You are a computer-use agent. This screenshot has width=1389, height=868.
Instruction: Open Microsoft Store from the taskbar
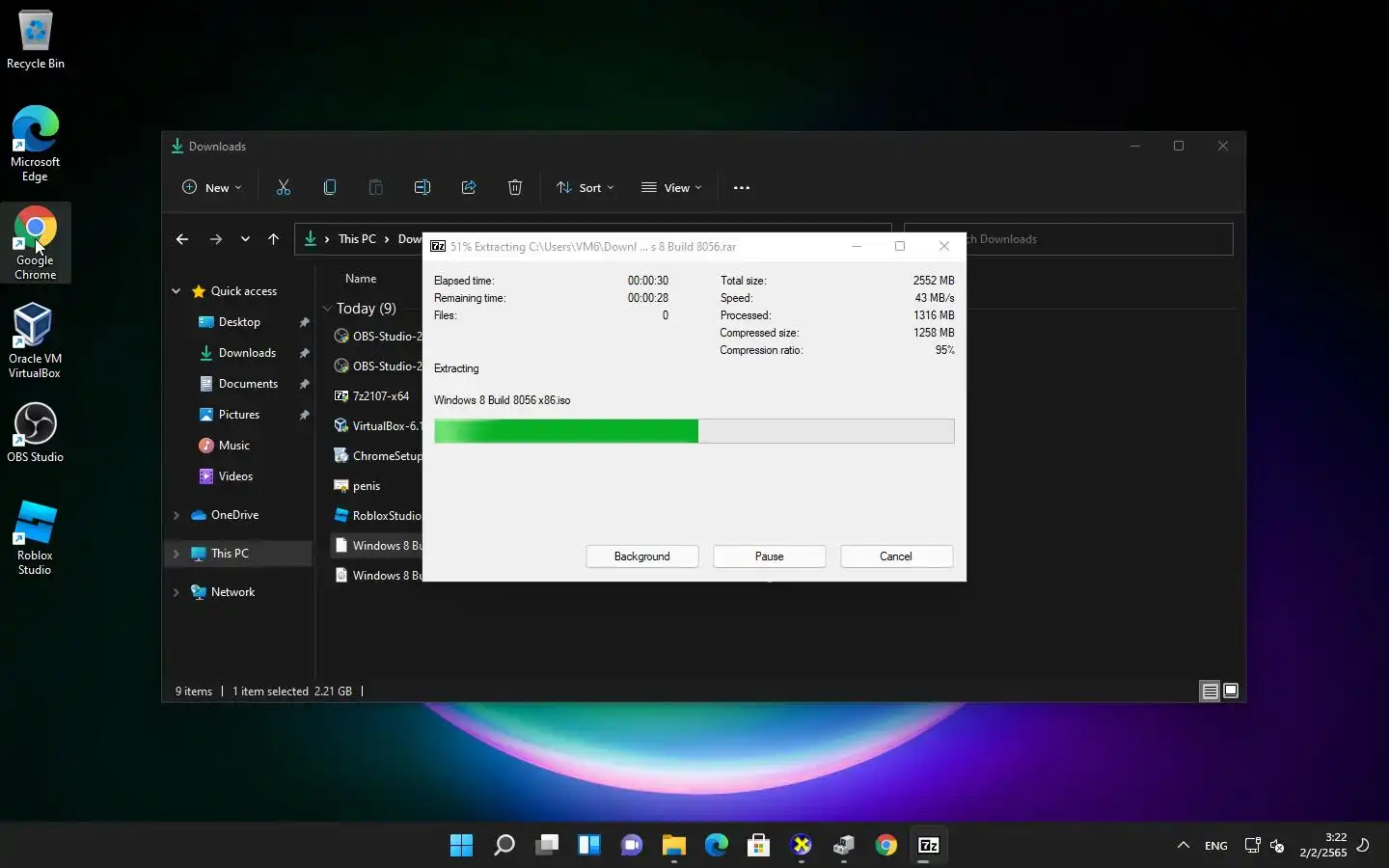tap(759, 846)
